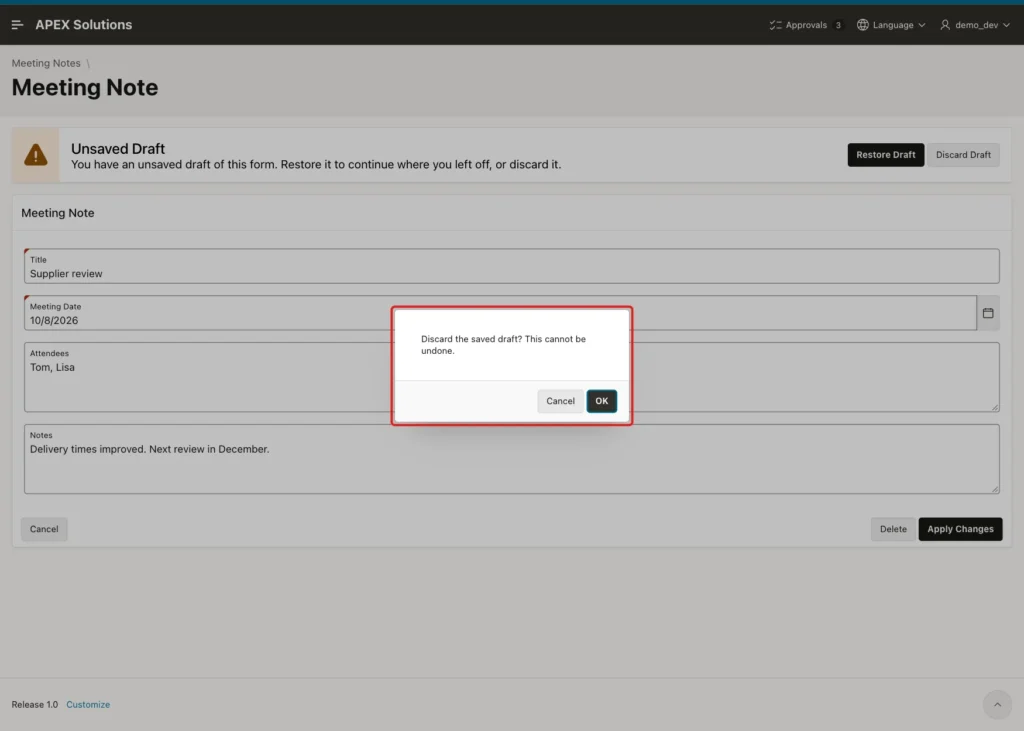Screen dimensions: 1024x731
Task: Open the Language dropdown menu
Action: tap(891, 25)
